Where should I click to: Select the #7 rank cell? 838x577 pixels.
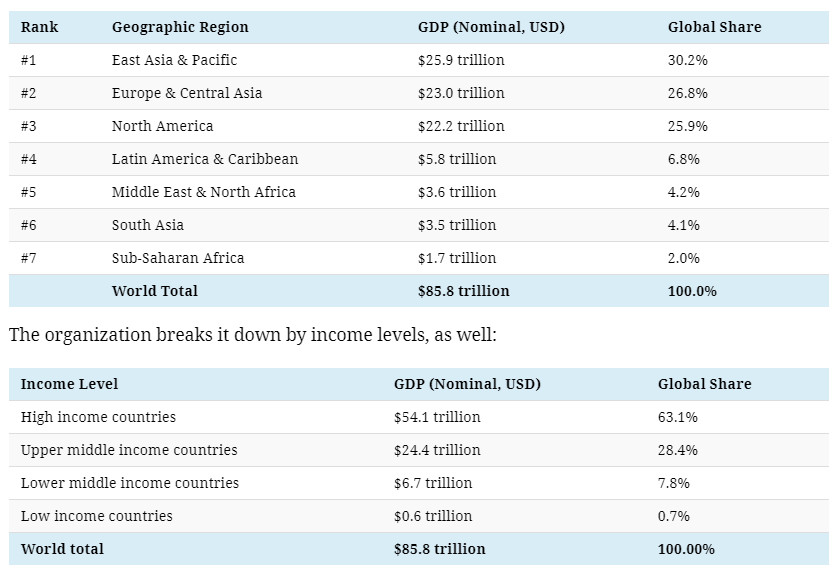29,258
